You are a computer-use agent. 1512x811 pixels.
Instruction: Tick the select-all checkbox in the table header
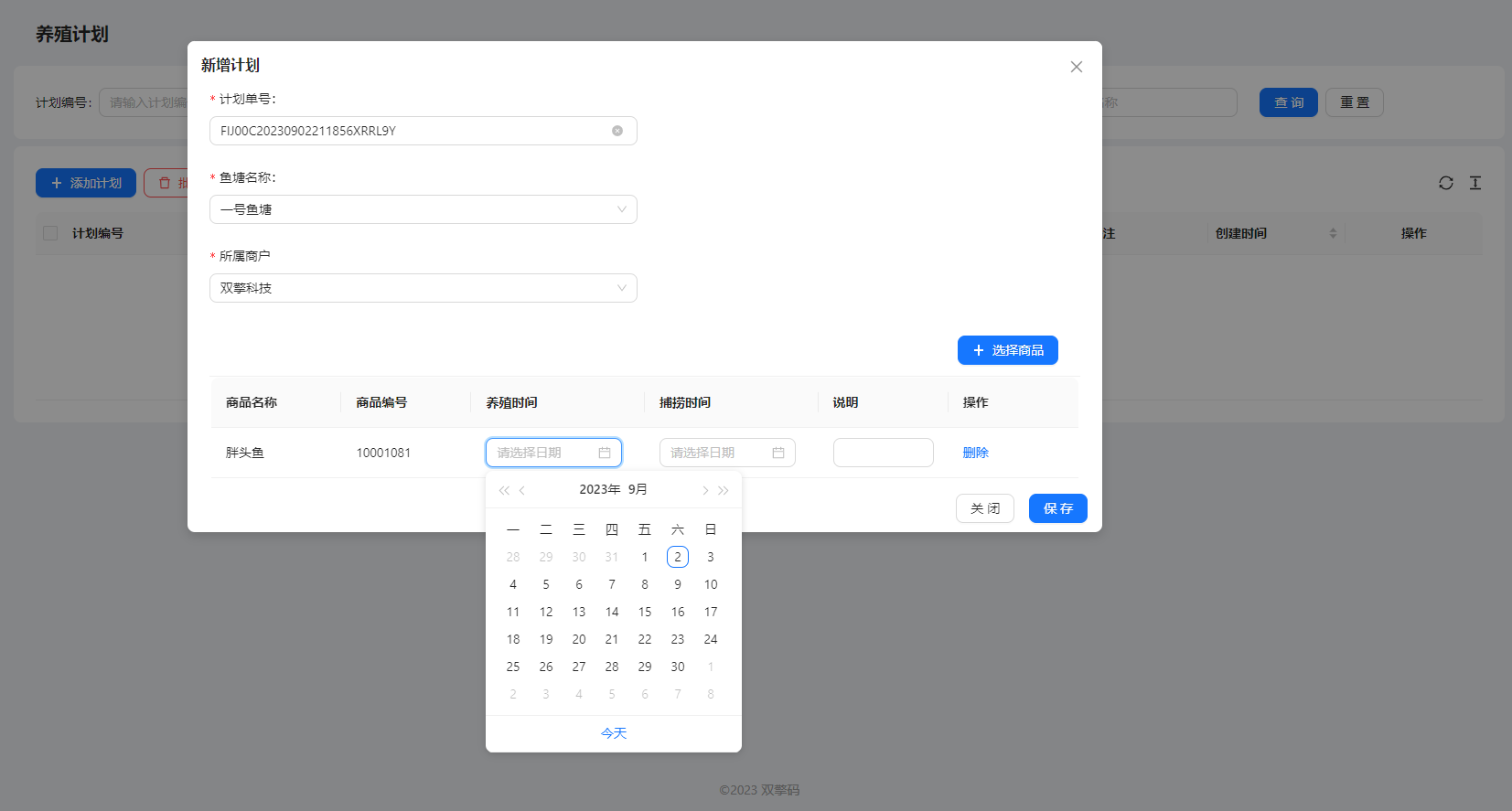(50, 233)
